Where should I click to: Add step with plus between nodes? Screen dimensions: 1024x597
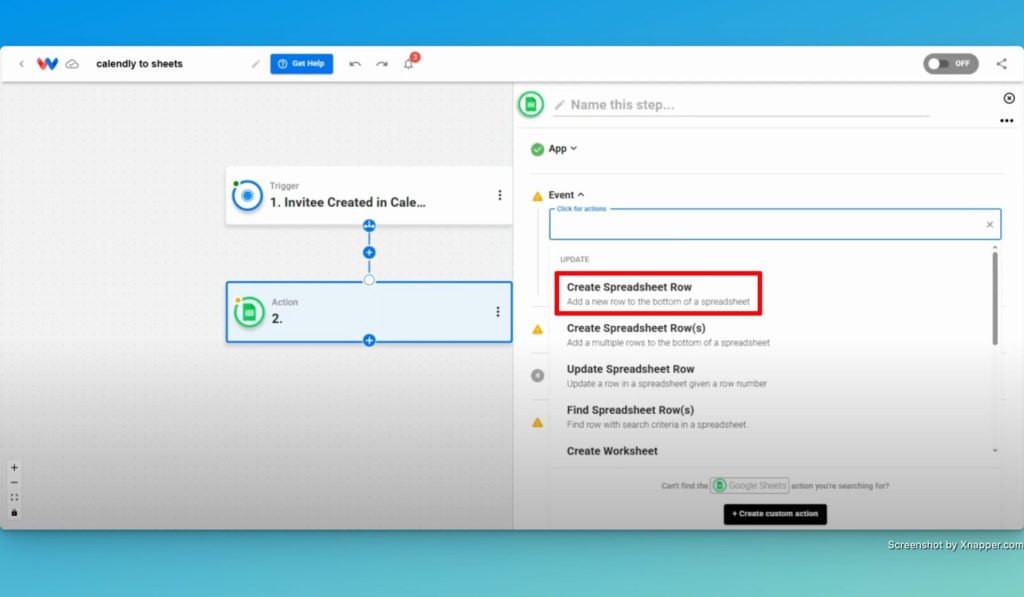(x=369, y=253)
